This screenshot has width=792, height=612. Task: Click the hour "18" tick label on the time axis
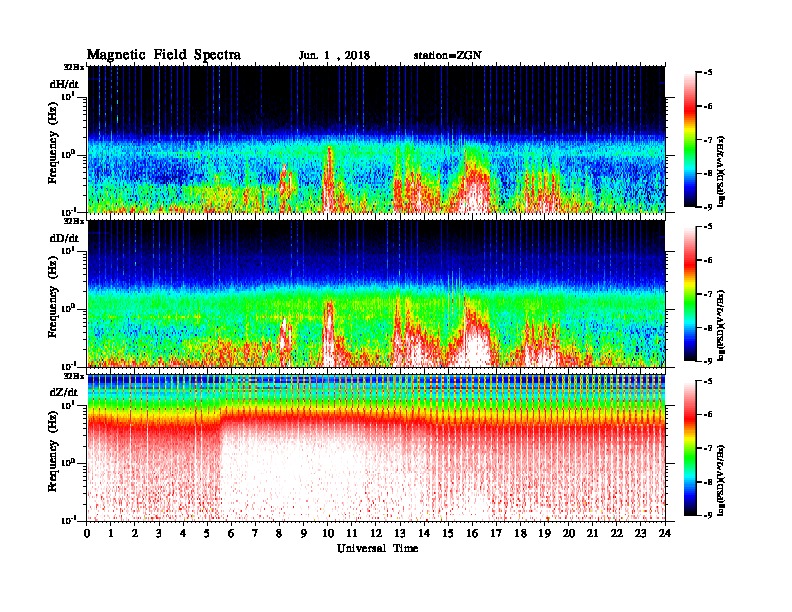pyautogui.click(x=520, y=533)
